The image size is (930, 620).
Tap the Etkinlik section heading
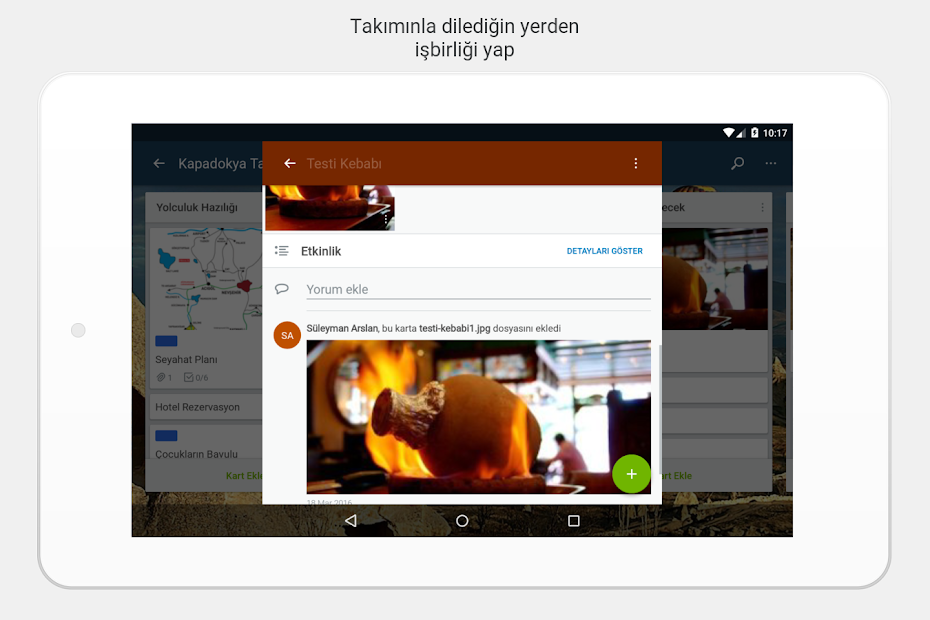point(321,251)
